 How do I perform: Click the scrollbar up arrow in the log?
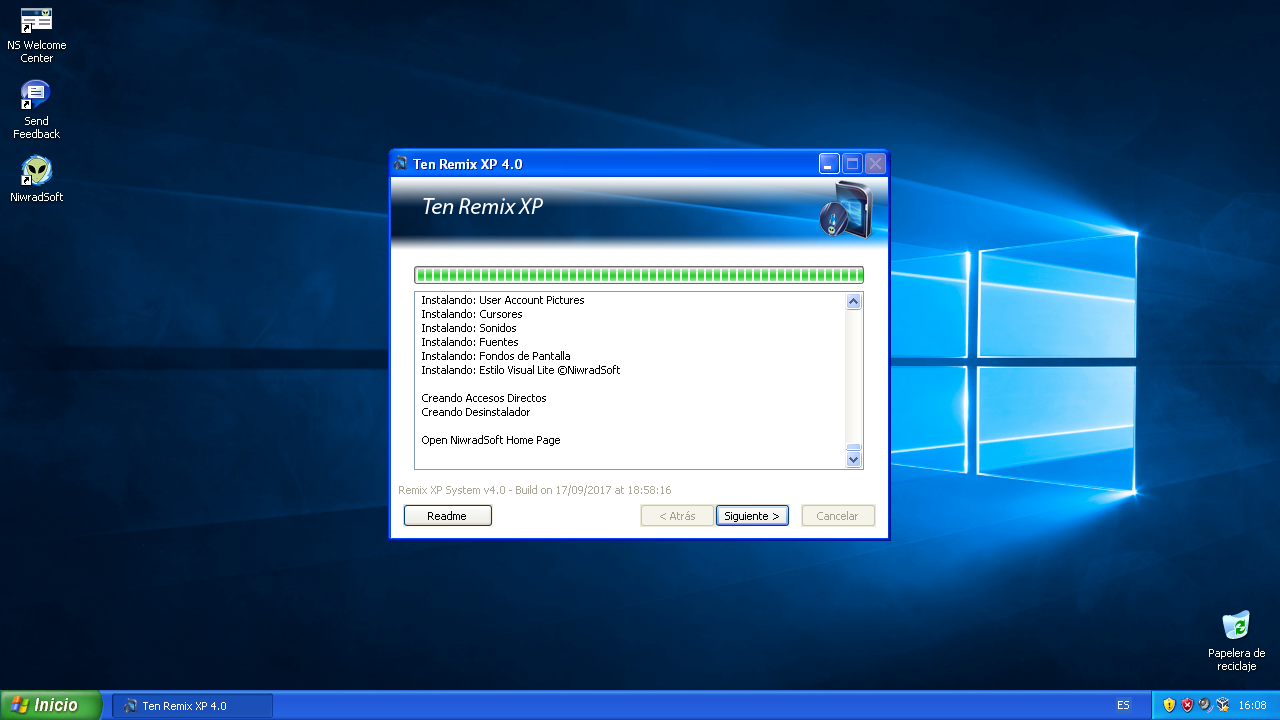(853, 300)
